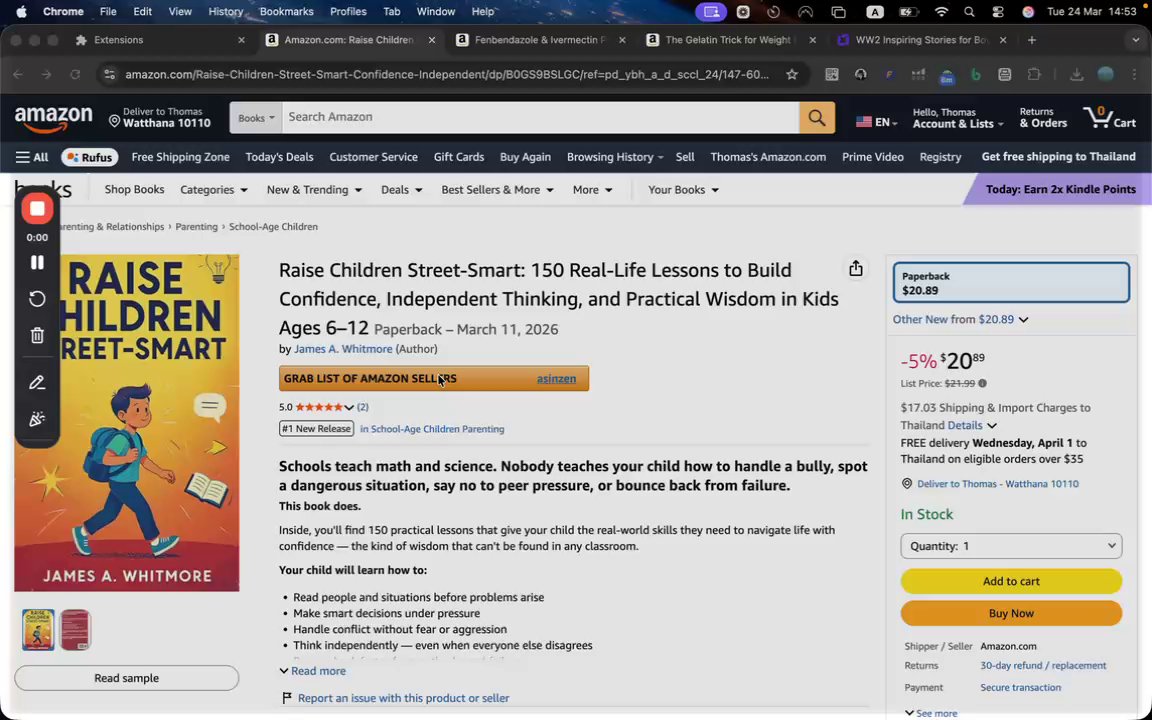Open the History menu in menu bar
Viewport: 1152px width, 720px height.
click(x=226, y=12)
